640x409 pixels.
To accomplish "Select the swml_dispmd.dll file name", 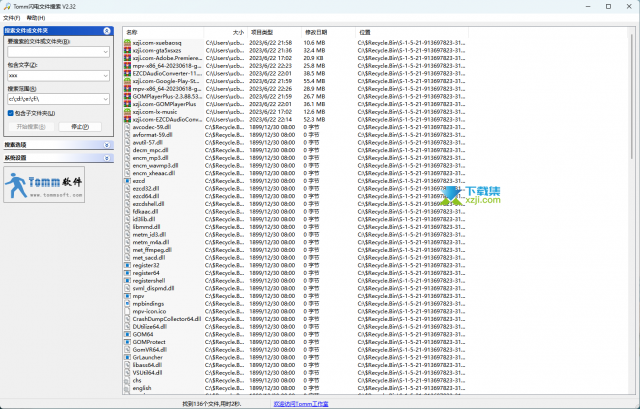I will point(153,288).
